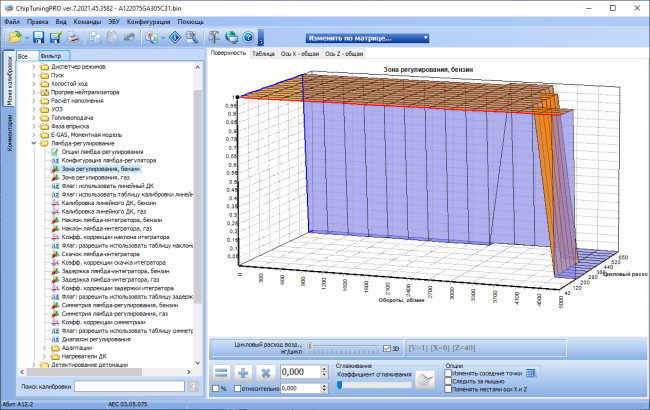Open the 'Команды' menu

tap(87, 22)
